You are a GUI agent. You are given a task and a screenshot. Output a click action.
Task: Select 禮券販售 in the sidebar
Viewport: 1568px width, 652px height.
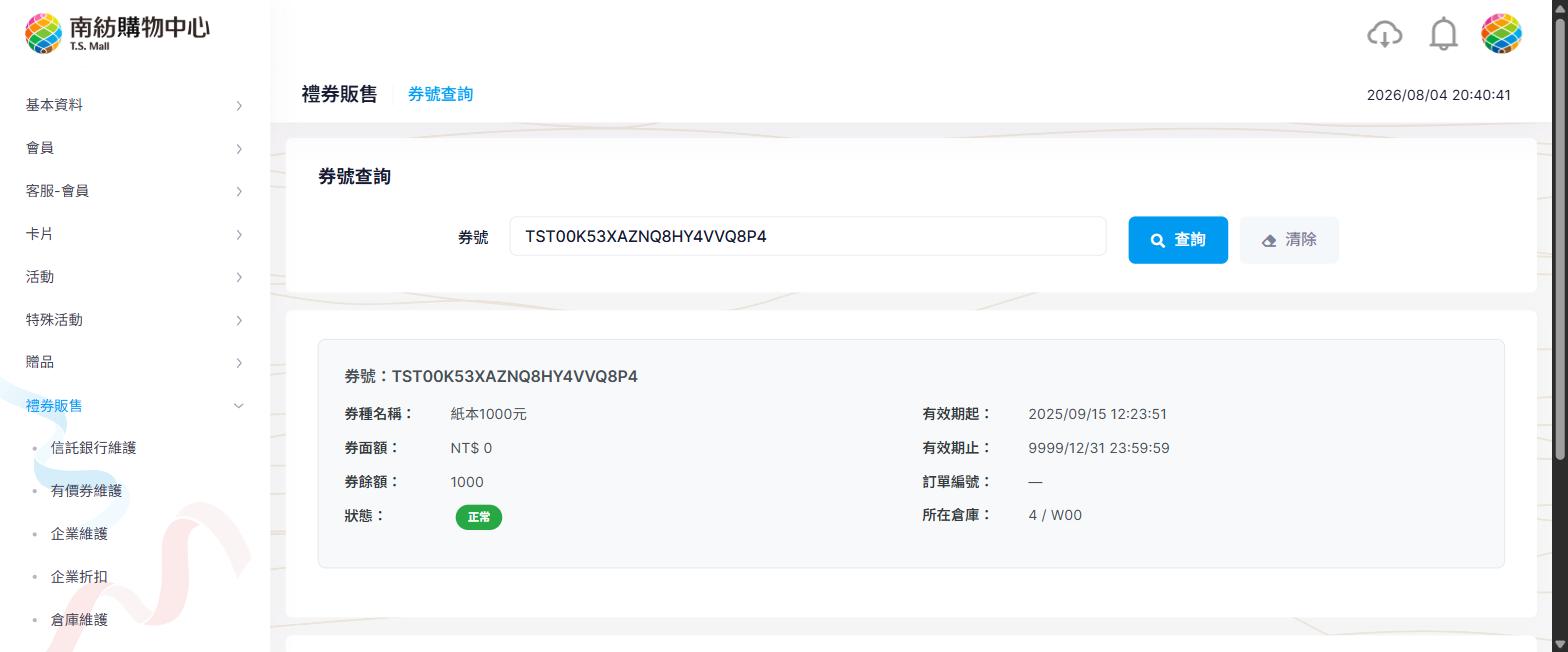[x=54, y=406]
